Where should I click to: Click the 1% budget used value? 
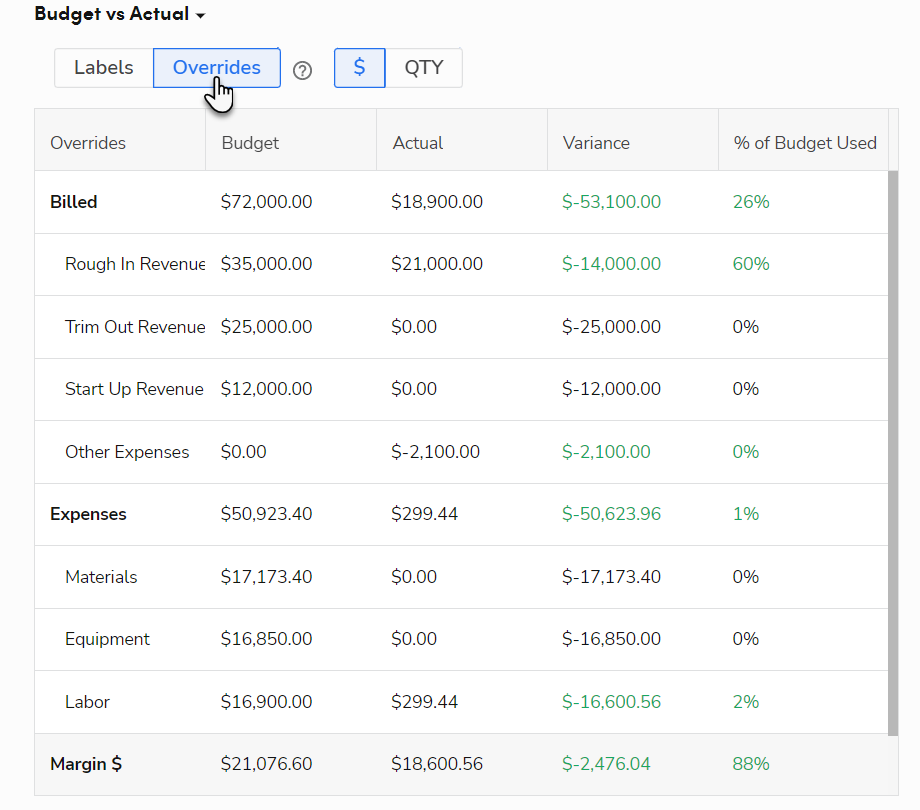pos(746,514)
